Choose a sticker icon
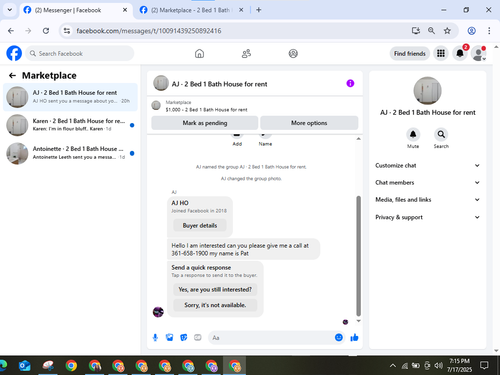This screenshot has width=500, height=375. pos(184,338)
